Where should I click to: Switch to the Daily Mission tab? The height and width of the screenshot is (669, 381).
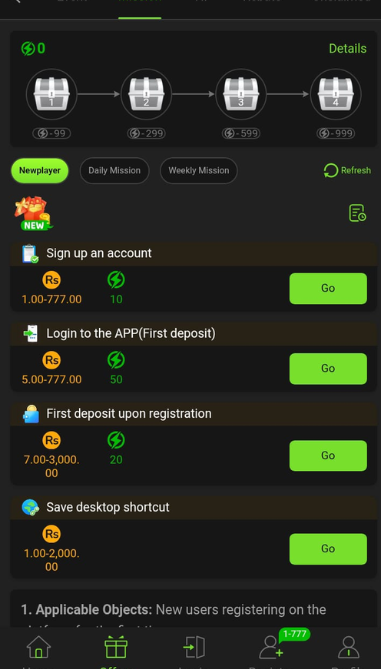(x=114, y=171)
